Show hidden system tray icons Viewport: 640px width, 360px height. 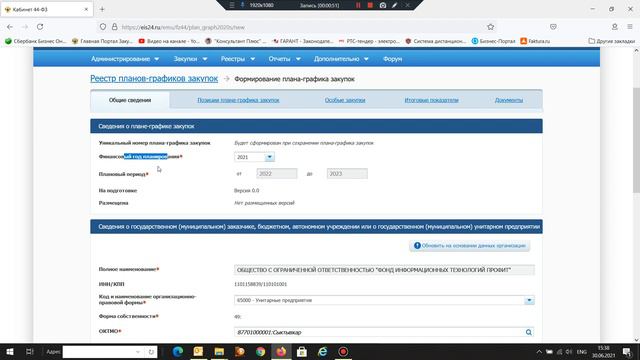[539, 352]
